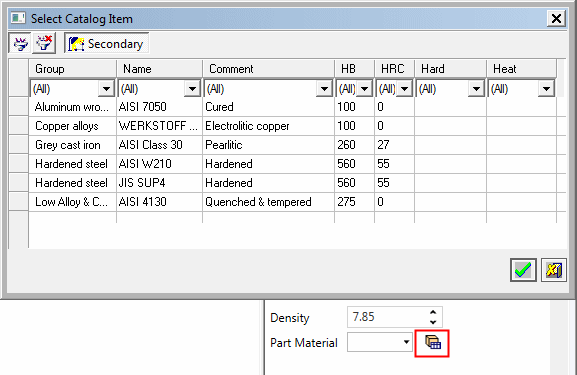This screenshot has width=577, height=375.
Task: Click the Quenched & tempered comment cell
Action: [x=268, y=202]
